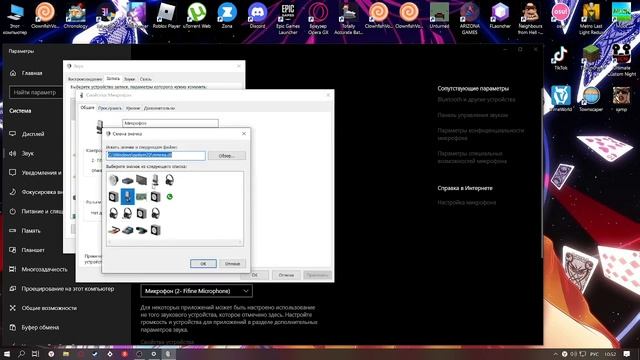Open Многозадачность settings section
640x360 pixels.
[38, 269]
